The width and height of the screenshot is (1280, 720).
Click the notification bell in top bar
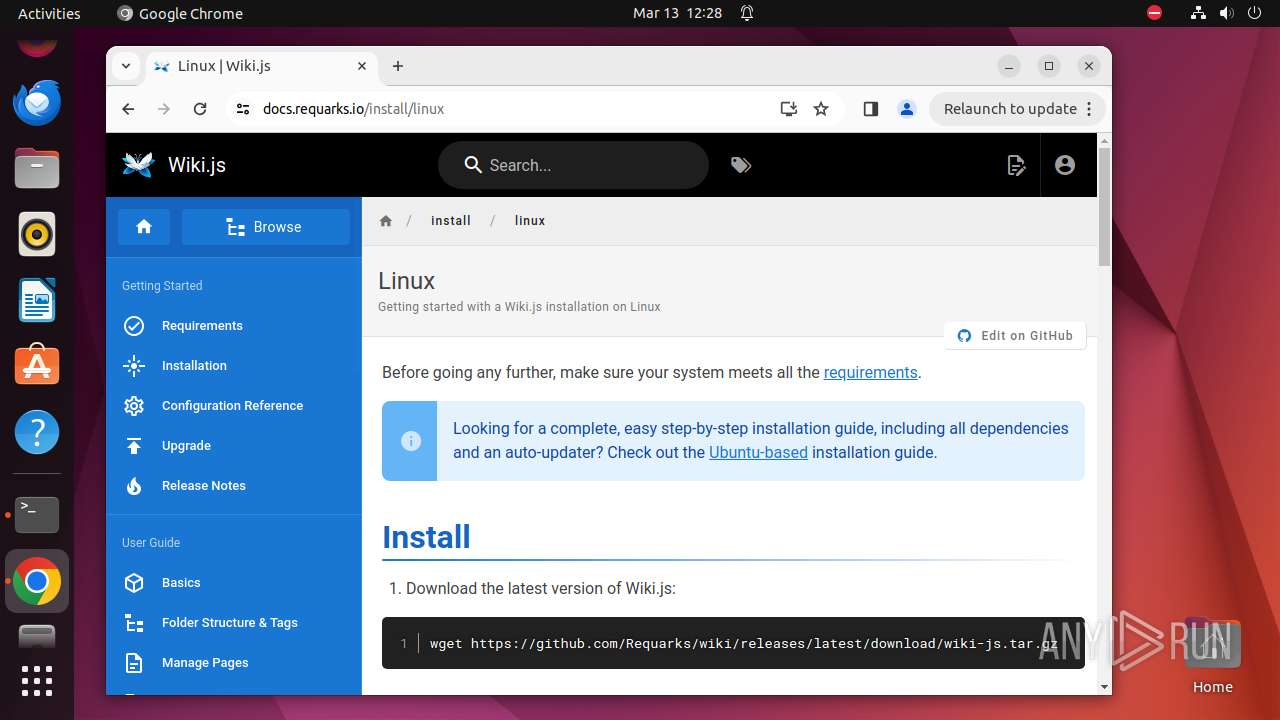click(x=746, y=13)
